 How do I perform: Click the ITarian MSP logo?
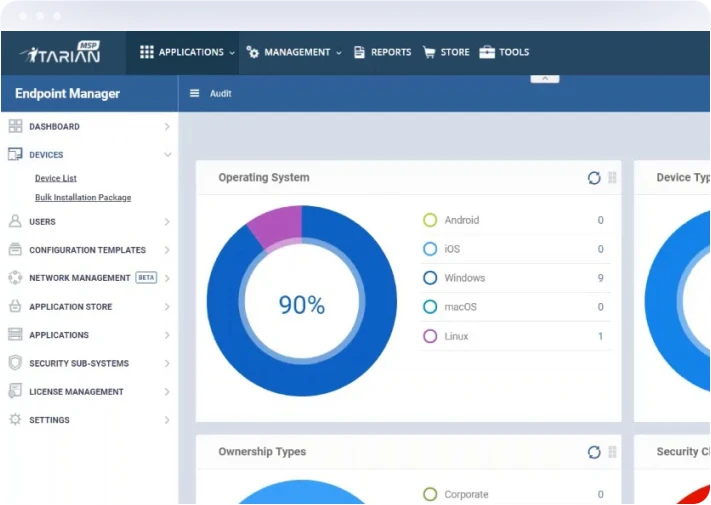[x=60, y=52]
